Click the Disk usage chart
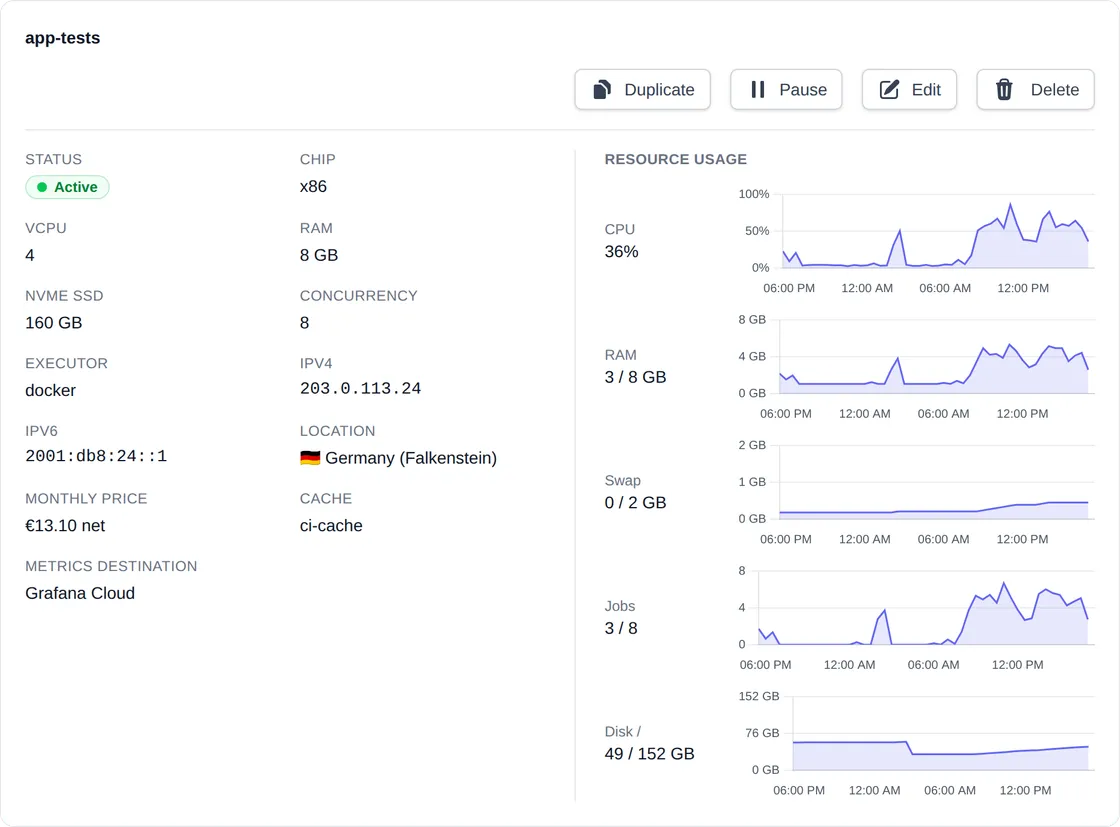 pyautogui.click(x=914, y=744)
